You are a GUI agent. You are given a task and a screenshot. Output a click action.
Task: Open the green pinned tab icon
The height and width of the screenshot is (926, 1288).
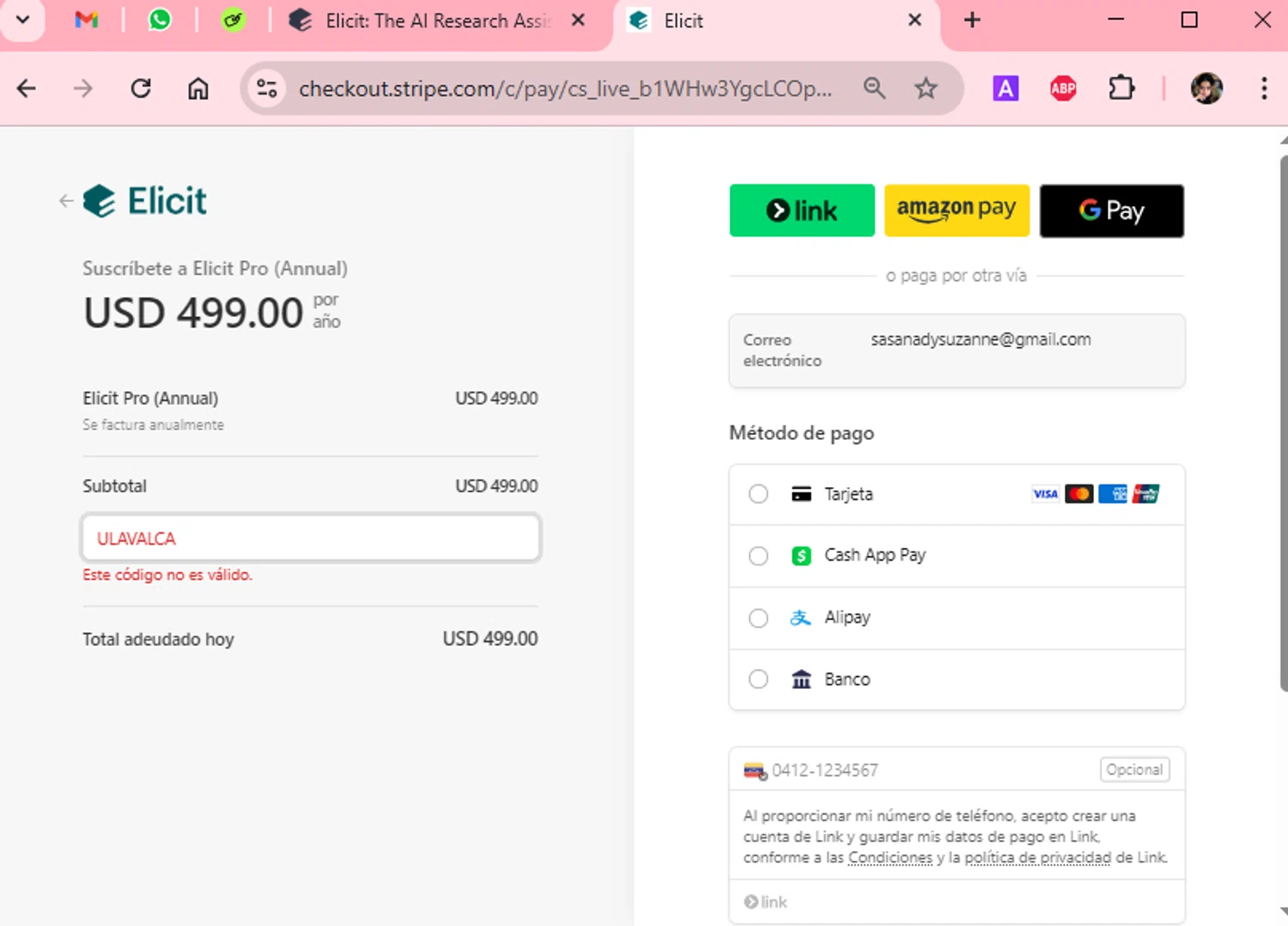click(233, 20)
